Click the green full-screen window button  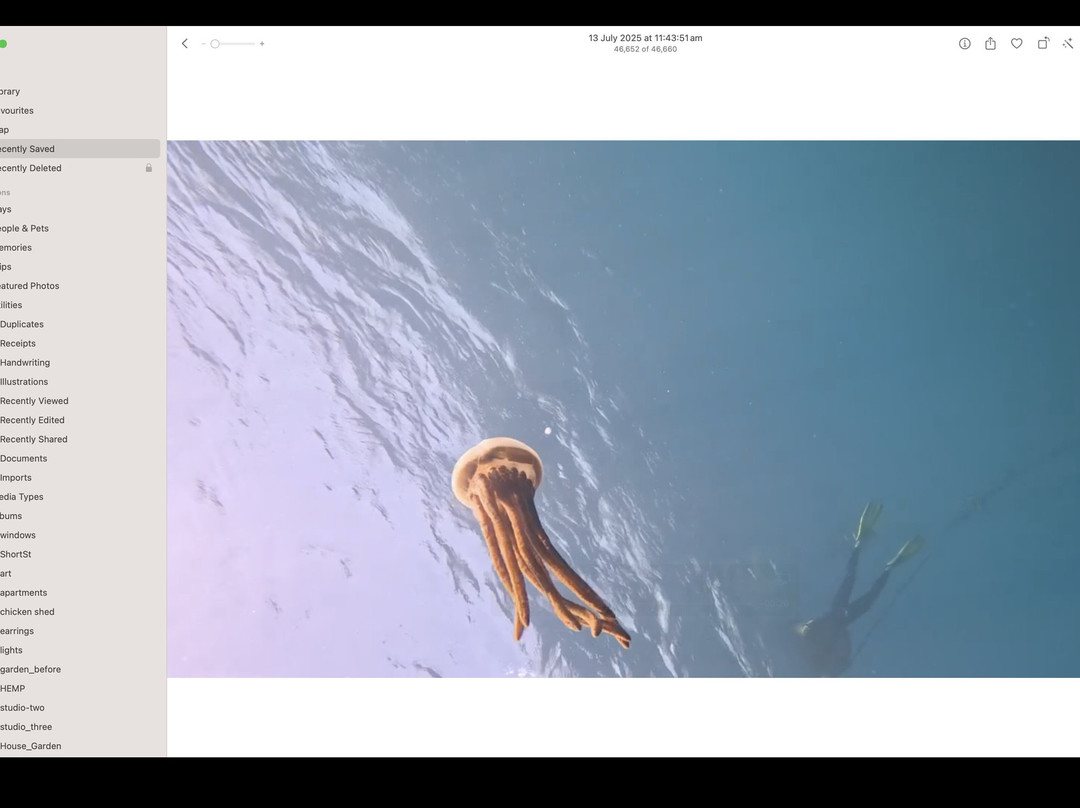click(x=3, y=44)
